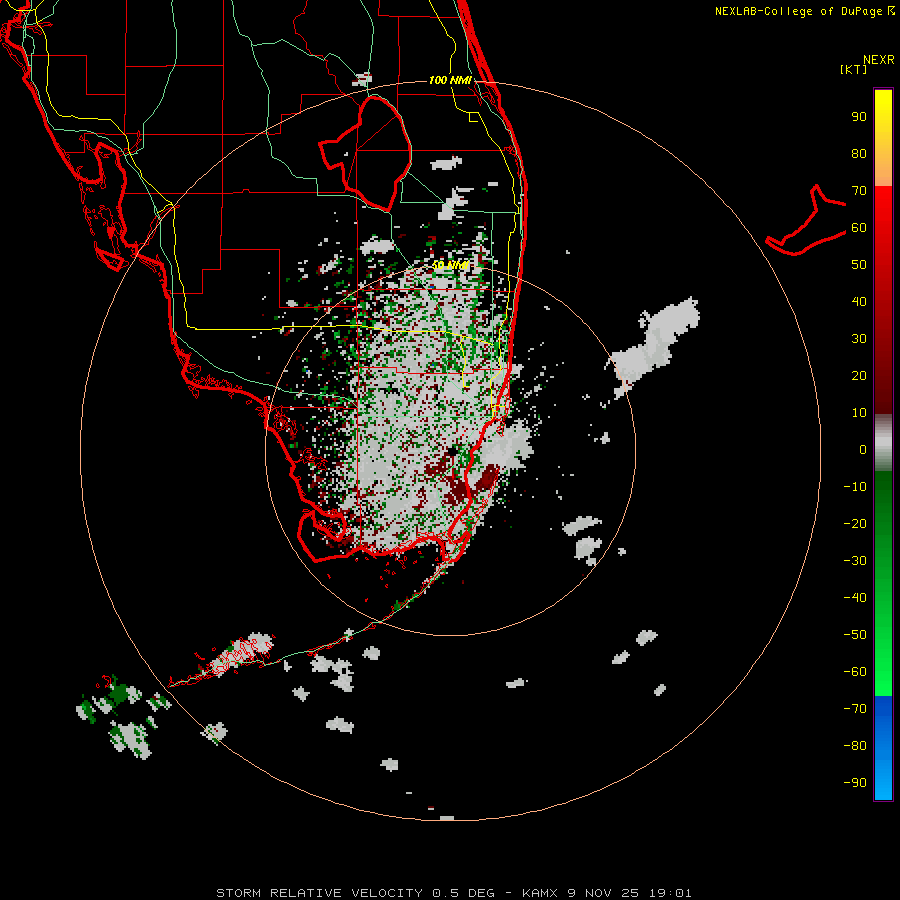Pick the blue segment of the color bar
The height and width of the screenshot is (900, 900).
tap(883, 748)
